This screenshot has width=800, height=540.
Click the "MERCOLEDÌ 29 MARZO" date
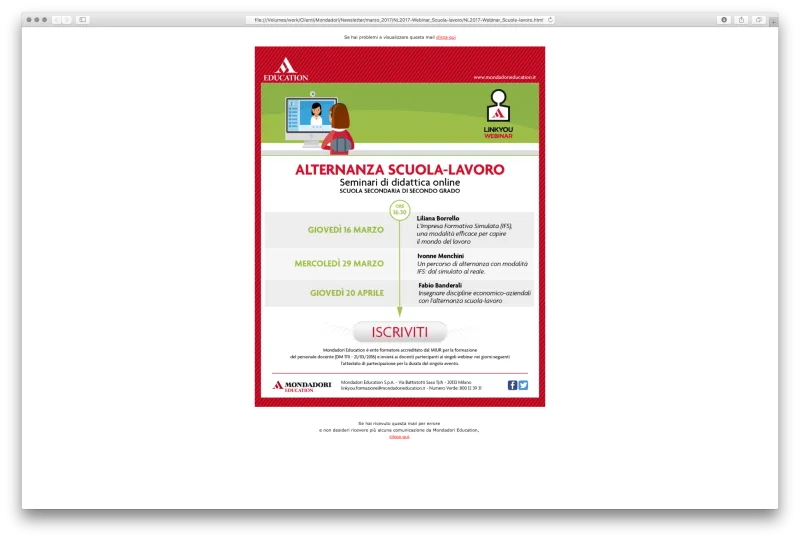click(339, 263)
